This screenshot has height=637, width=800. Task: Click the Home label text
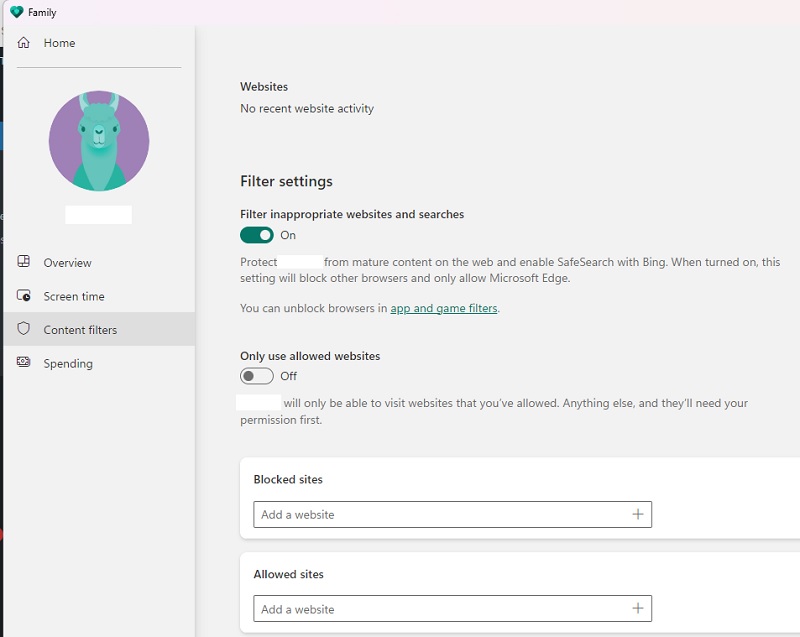pos(59,43)
